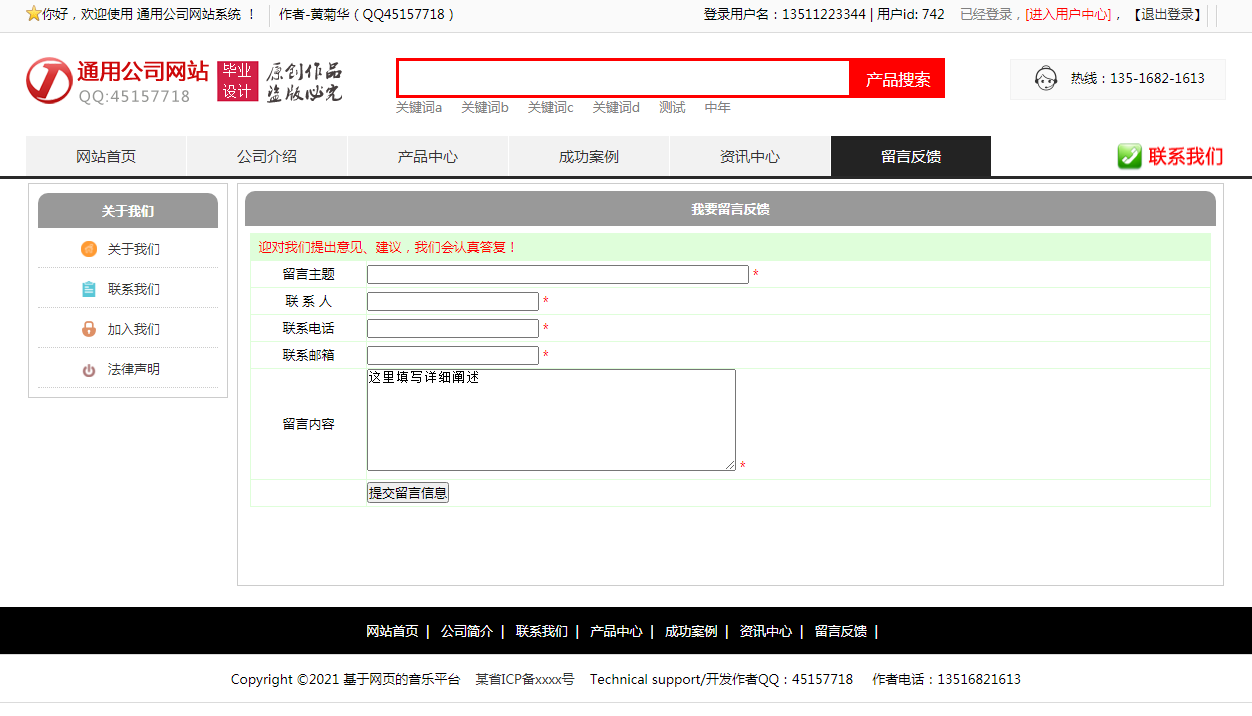This screenshot has height=716, width=1252.
Task: Click the 留言内容 message textarea
Action: pos(551,420)
